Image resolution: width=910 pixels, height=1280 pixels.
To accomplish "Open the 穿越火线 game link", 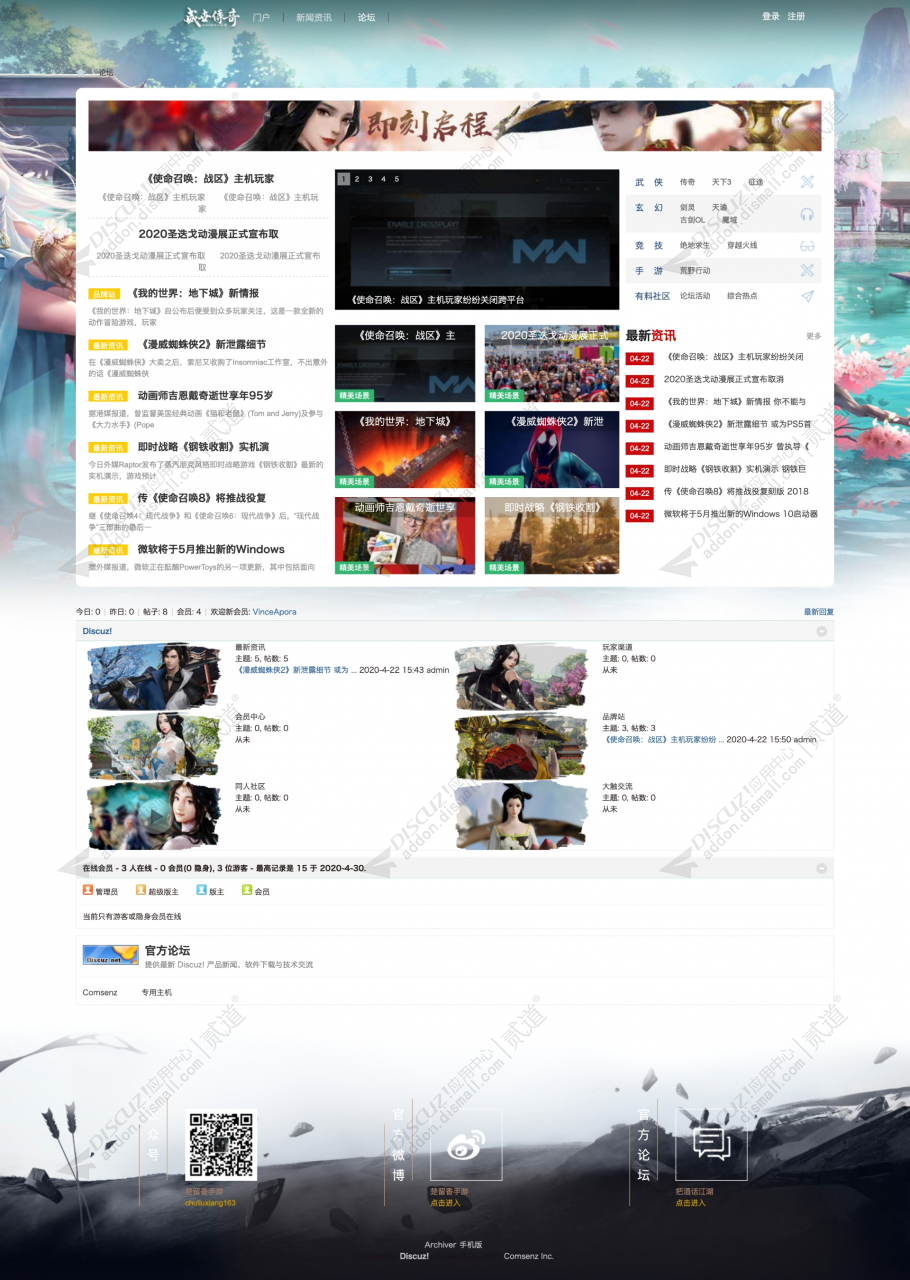I will pyautogui.click(x=742, y=245).
